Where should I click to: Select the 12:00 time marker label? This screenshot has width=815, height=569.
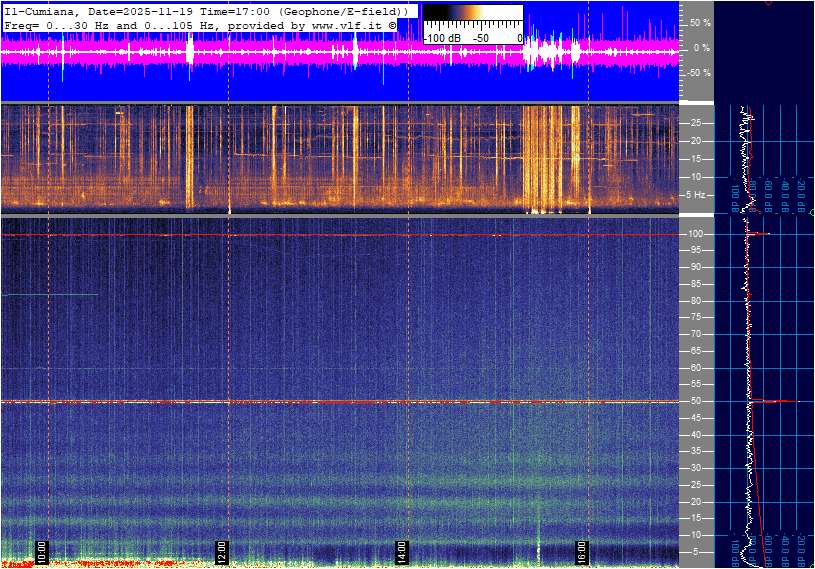click(222, 552)
